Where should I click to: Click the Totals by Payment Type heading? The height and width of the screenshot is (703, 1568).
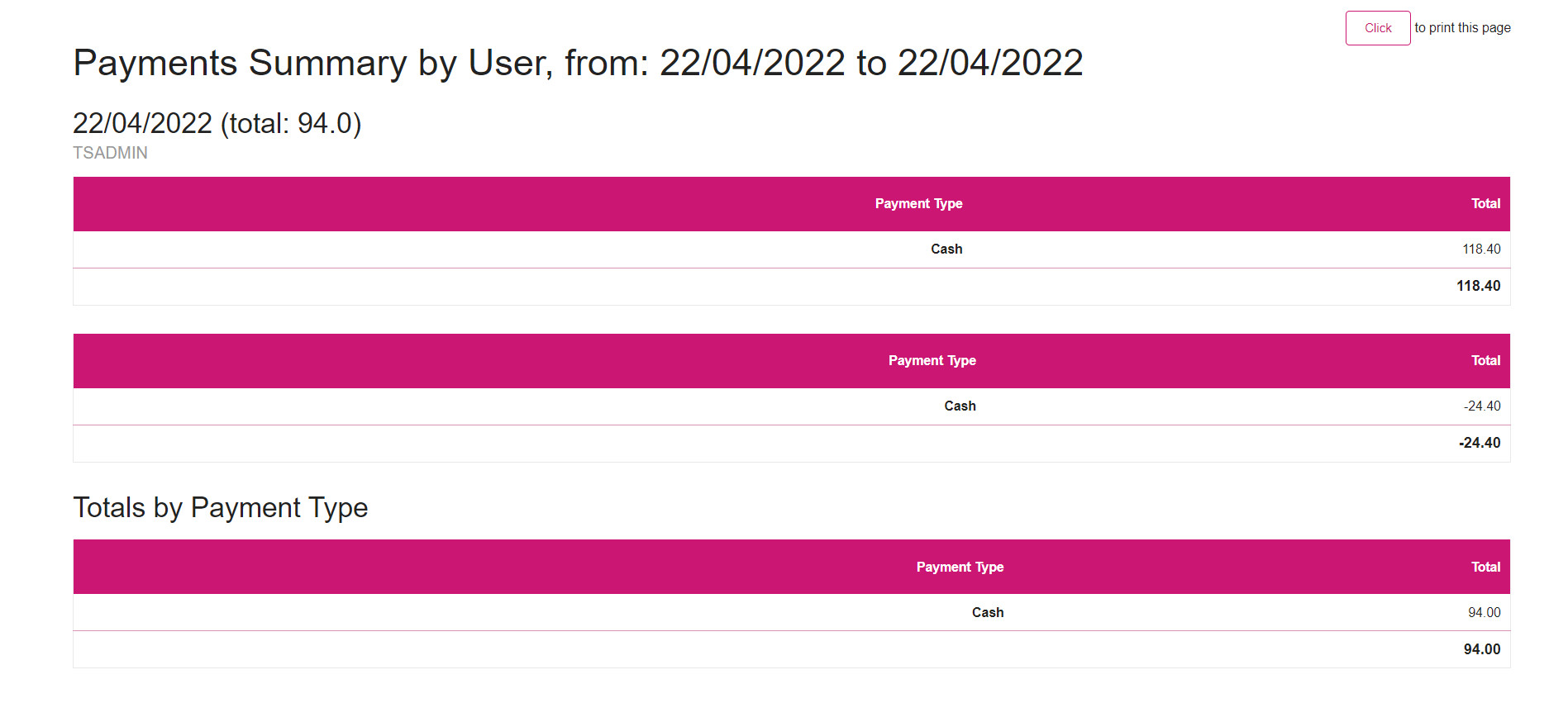pos(221,507)
